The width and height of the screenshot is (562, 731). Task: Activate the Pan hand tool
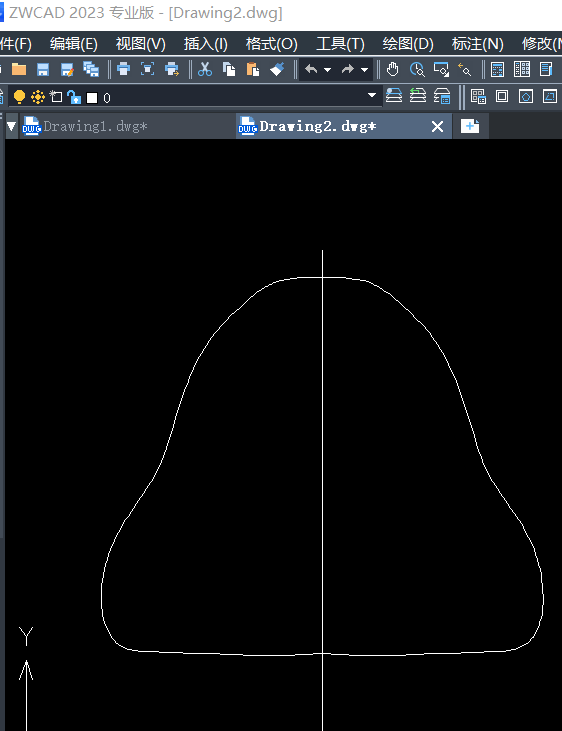tap(393, 69)
